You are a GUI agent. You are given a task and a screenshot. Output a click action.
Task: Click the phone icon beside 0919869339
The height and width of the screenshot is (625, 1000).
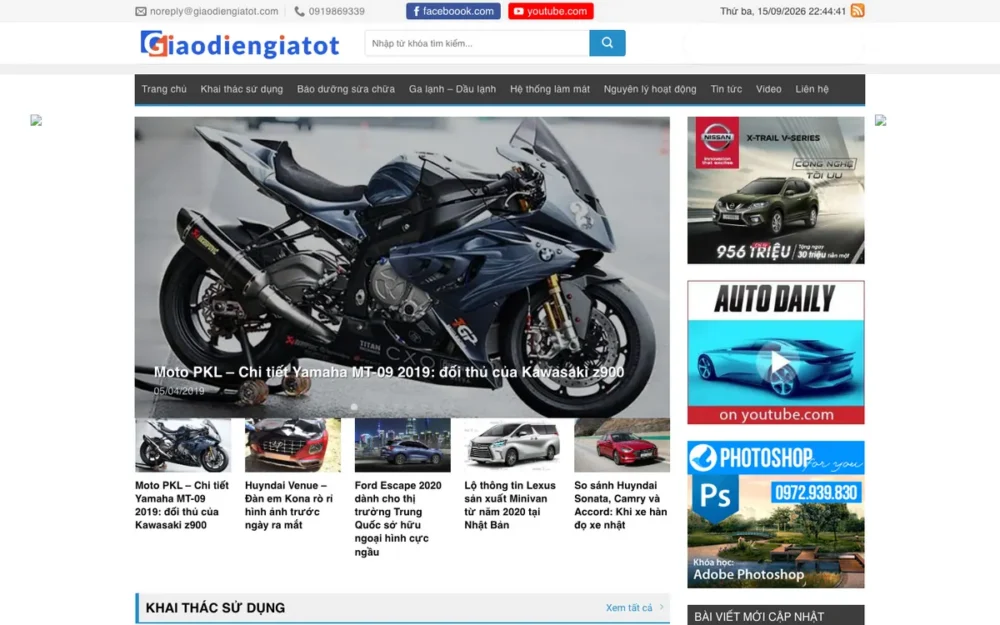[x=299, y=11]
